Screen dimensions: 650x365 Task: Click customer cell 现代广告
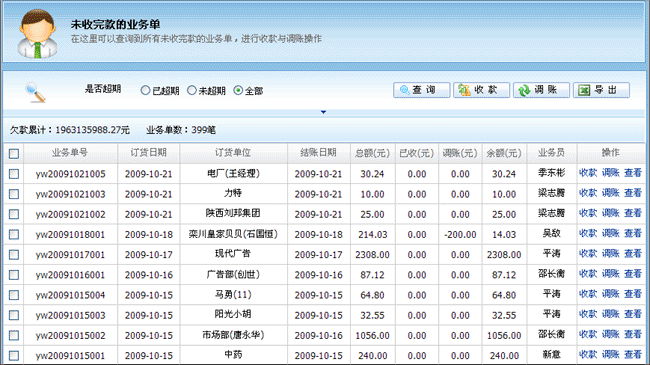coord(233,253)
